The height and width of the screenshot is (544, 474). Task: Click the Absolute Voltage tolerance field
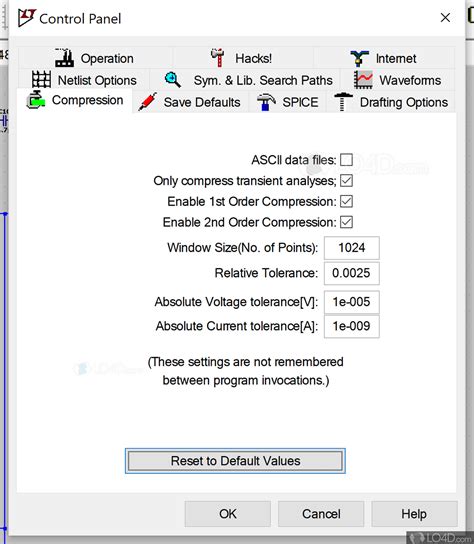tap(352, 302)
